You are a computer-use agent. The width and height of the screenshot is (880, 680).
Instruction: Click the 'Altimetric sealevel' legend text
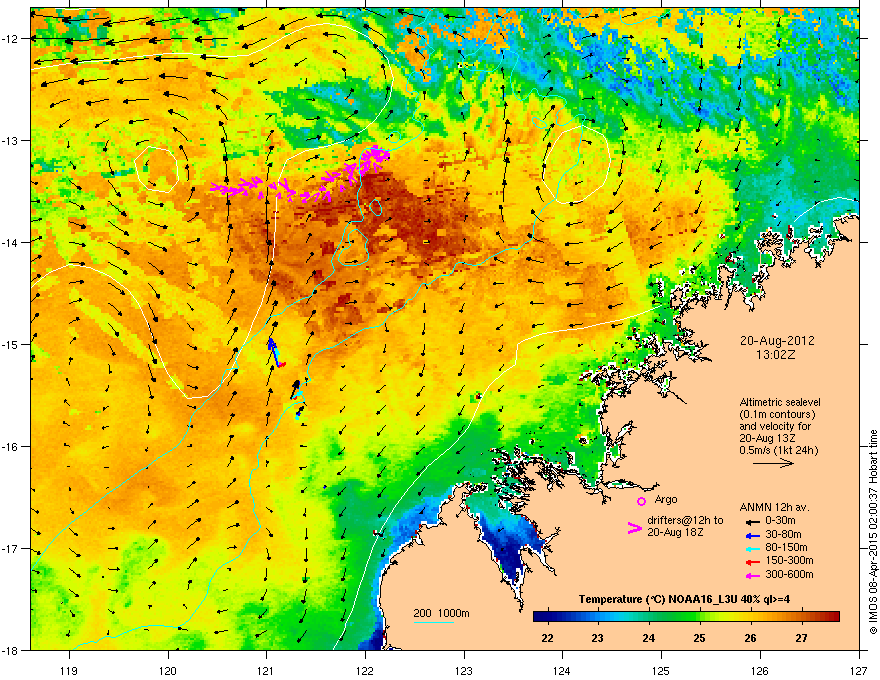click(780, 402)
